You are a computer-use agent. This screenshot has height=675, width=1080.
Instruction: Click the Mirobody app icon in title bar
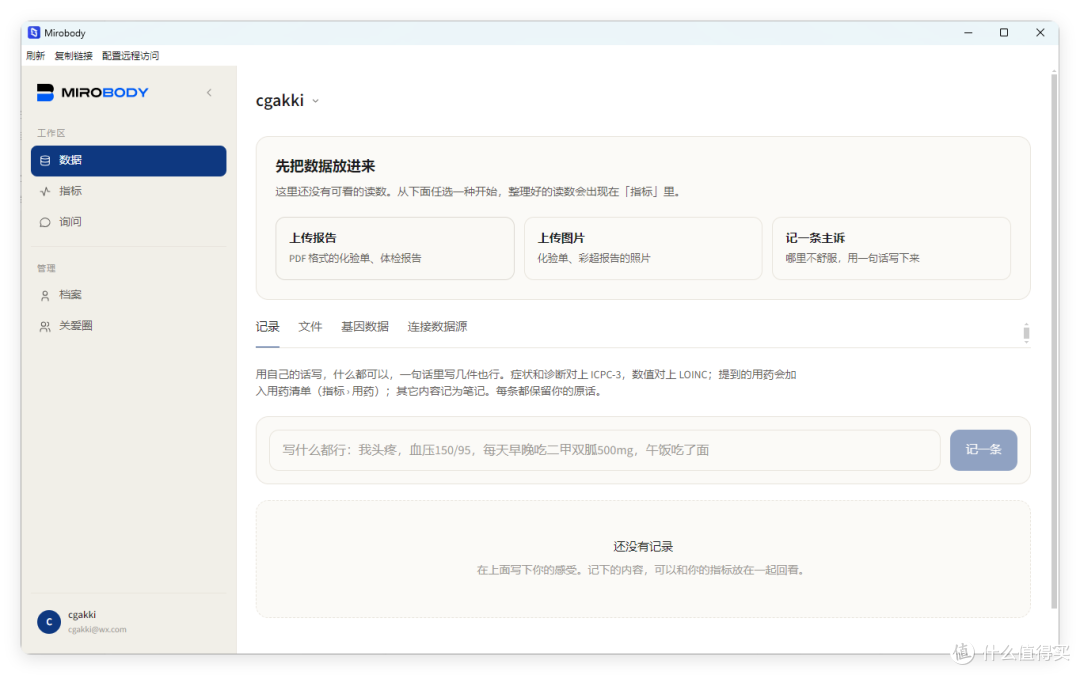[x=34, y=32]
